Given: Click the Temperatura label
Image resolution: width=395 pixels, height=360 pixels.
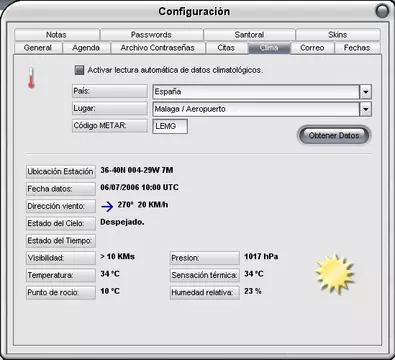Looking at the screenshot, I should click(61, 275).
